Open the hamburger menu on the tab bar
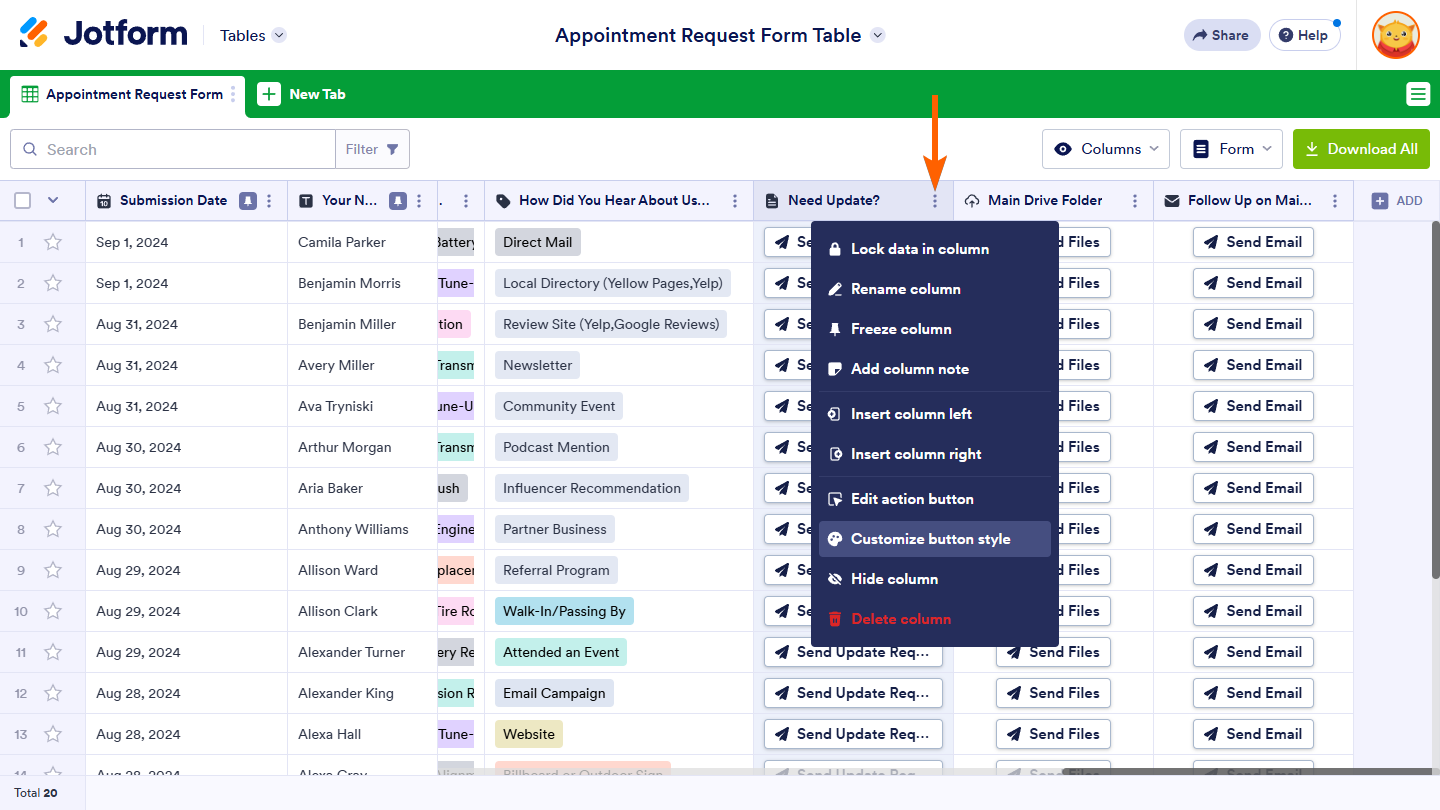This screenshot has width=1440, height=810. click(1418, 94)
